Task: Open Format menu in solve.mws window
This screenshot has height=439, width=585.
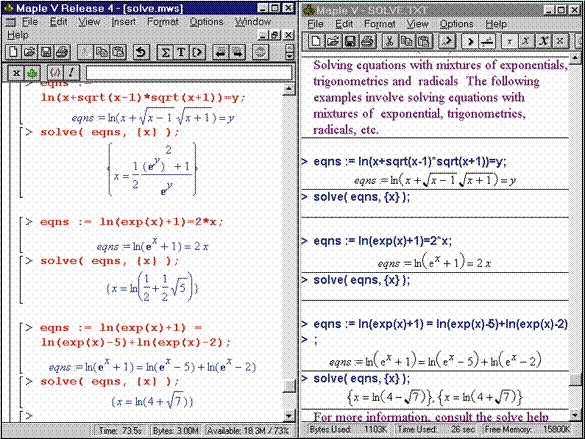Action: (x=163, y=22)
